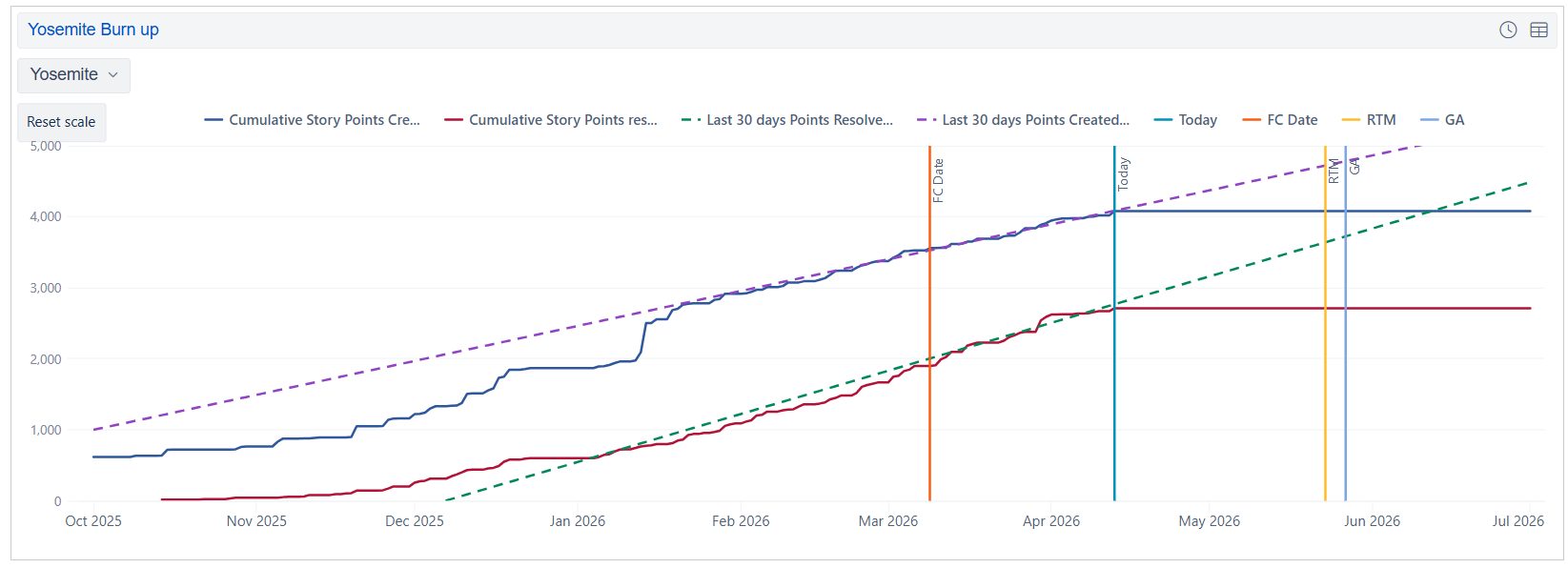
Task: Toggle the Today legend entry
Action: point(1197,120)
